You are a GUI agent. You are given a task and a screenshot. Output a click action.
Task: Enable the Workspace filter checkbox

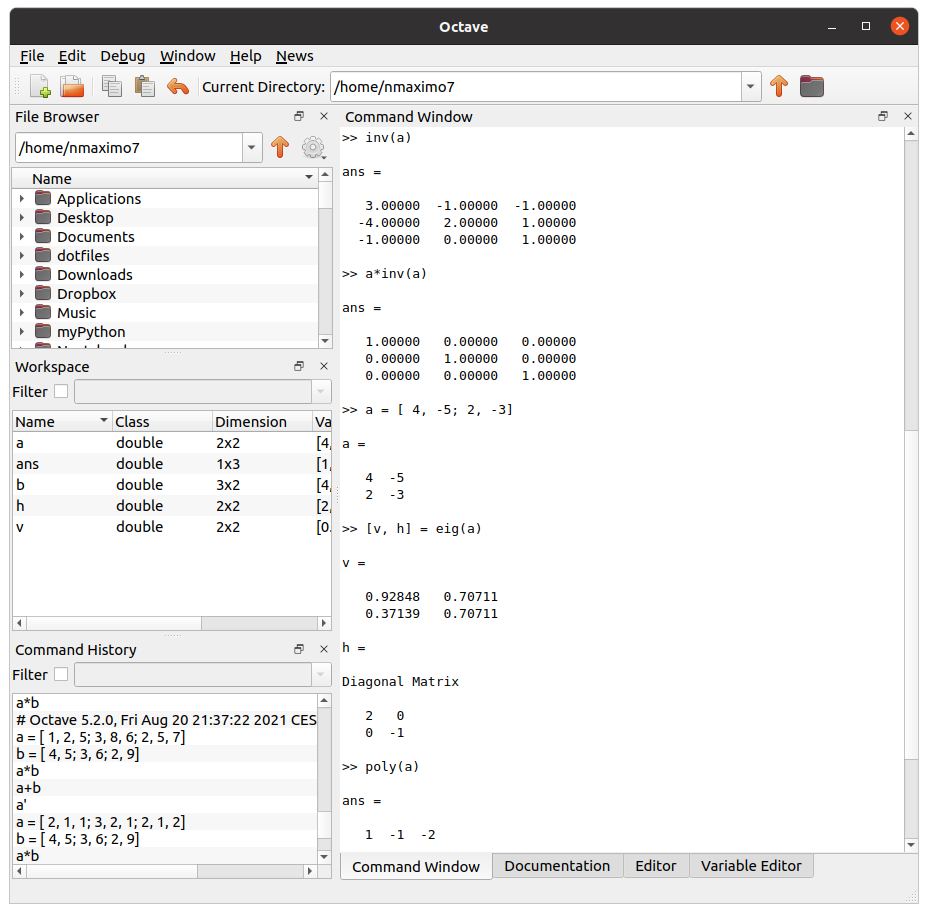tap(61, 391)
